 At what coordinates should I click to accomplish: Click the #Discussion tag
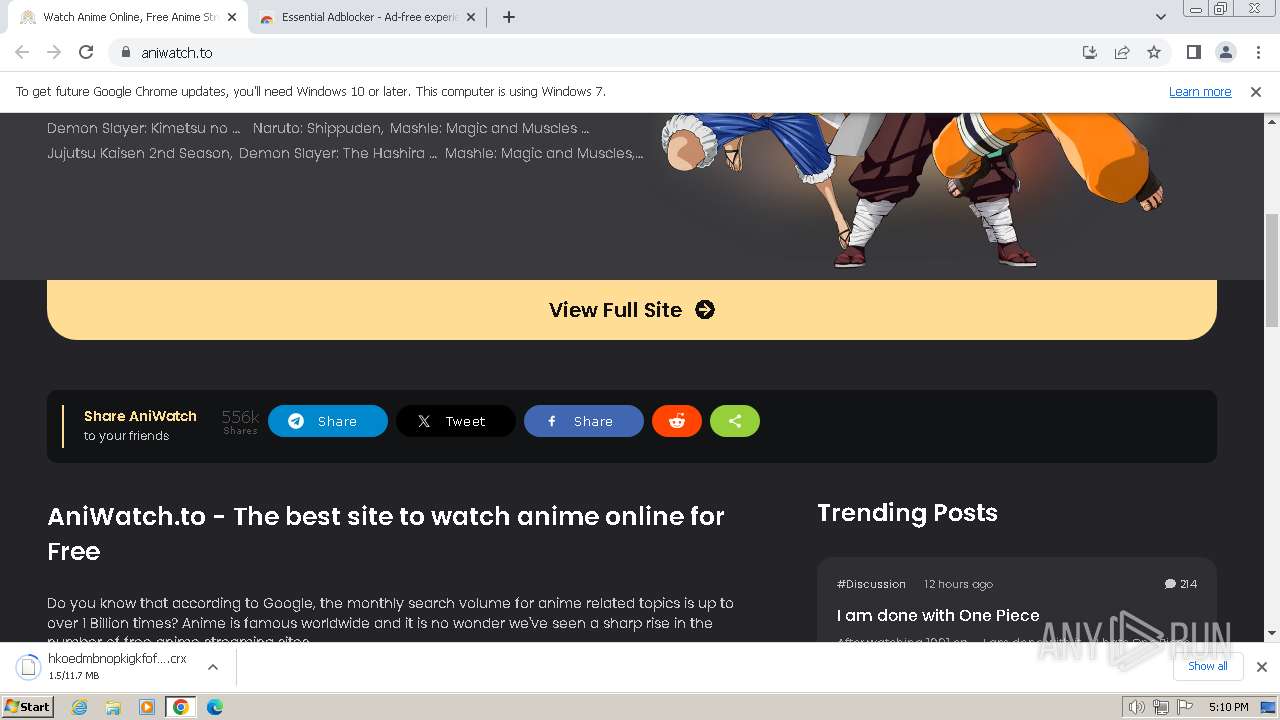[x=871, y=584]
